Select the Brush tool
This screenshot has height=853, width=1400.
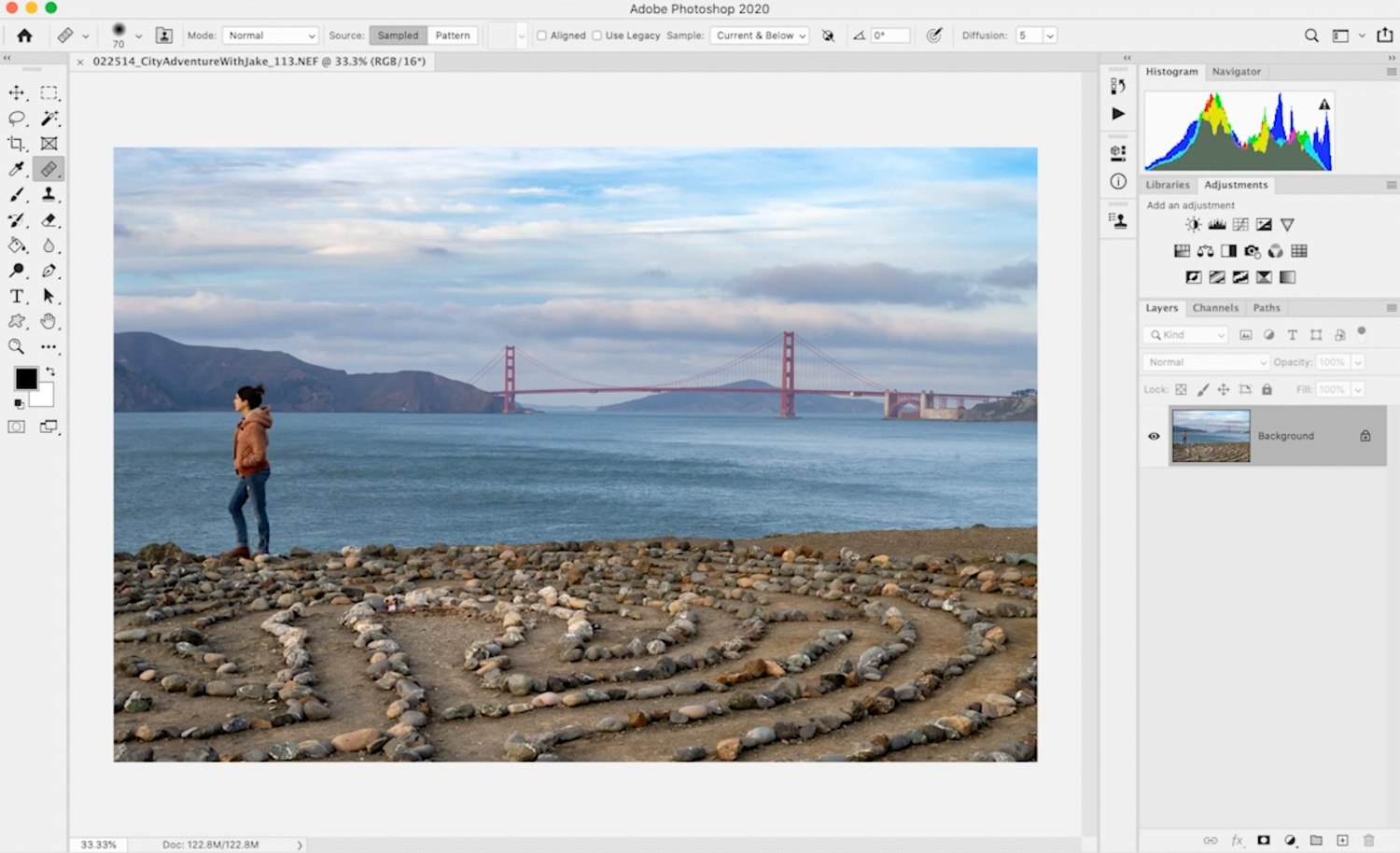pyautogui.click(x=17, y=194)
